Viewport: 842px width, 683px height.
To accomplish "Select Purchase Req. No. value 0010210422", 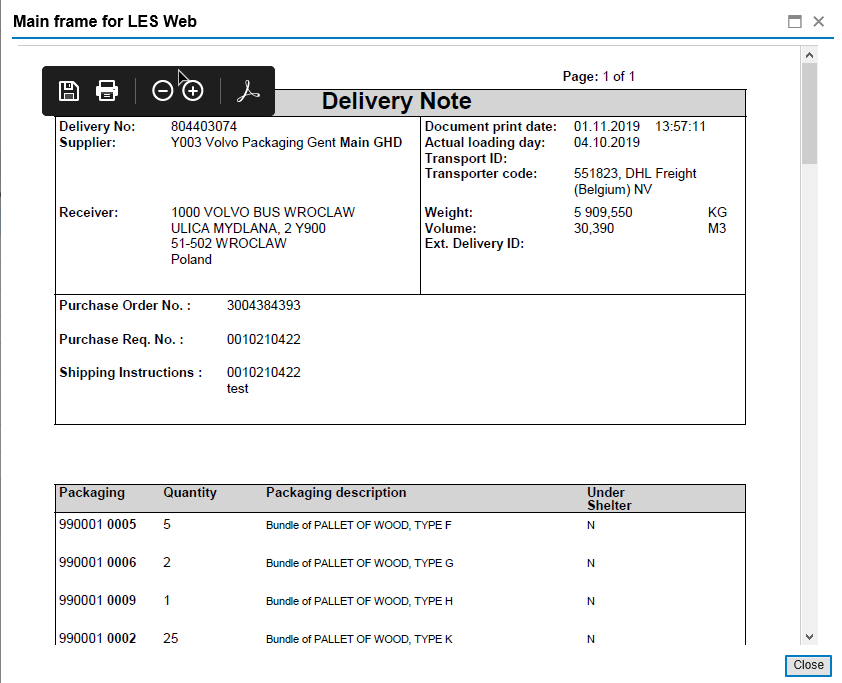I will (264, 339).
